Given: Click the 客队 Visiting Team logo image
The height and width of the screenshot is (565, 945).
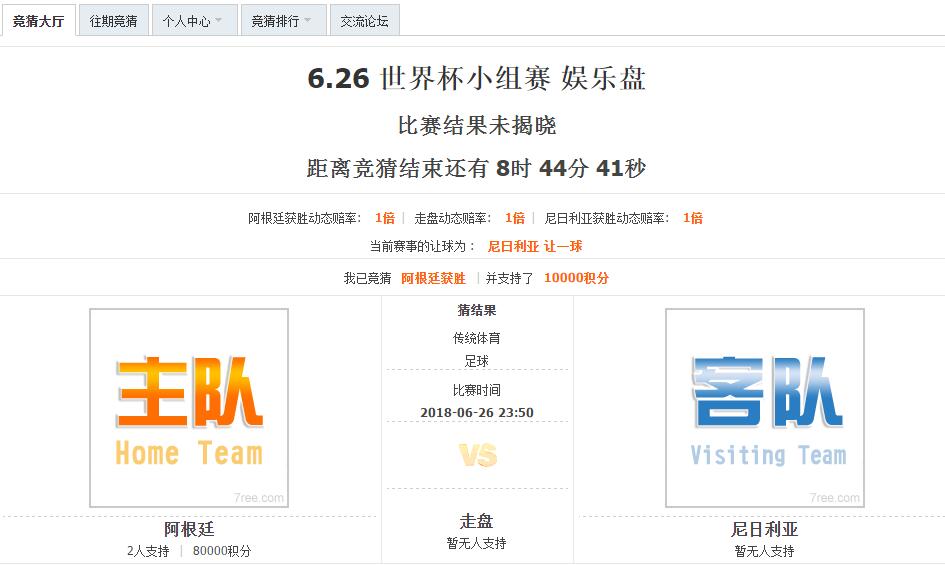Looking at the screenshot, I should pos(765,408).
